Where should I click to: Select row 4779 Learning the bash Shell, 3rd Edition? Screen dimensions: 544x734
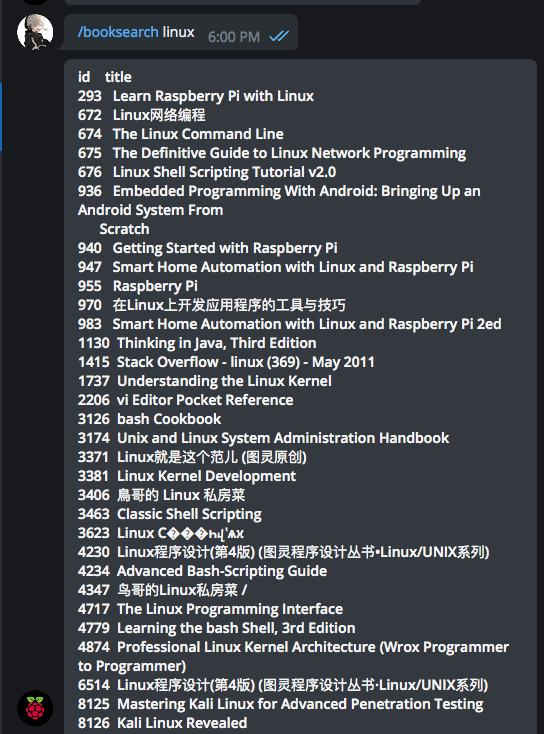[216, 628]
